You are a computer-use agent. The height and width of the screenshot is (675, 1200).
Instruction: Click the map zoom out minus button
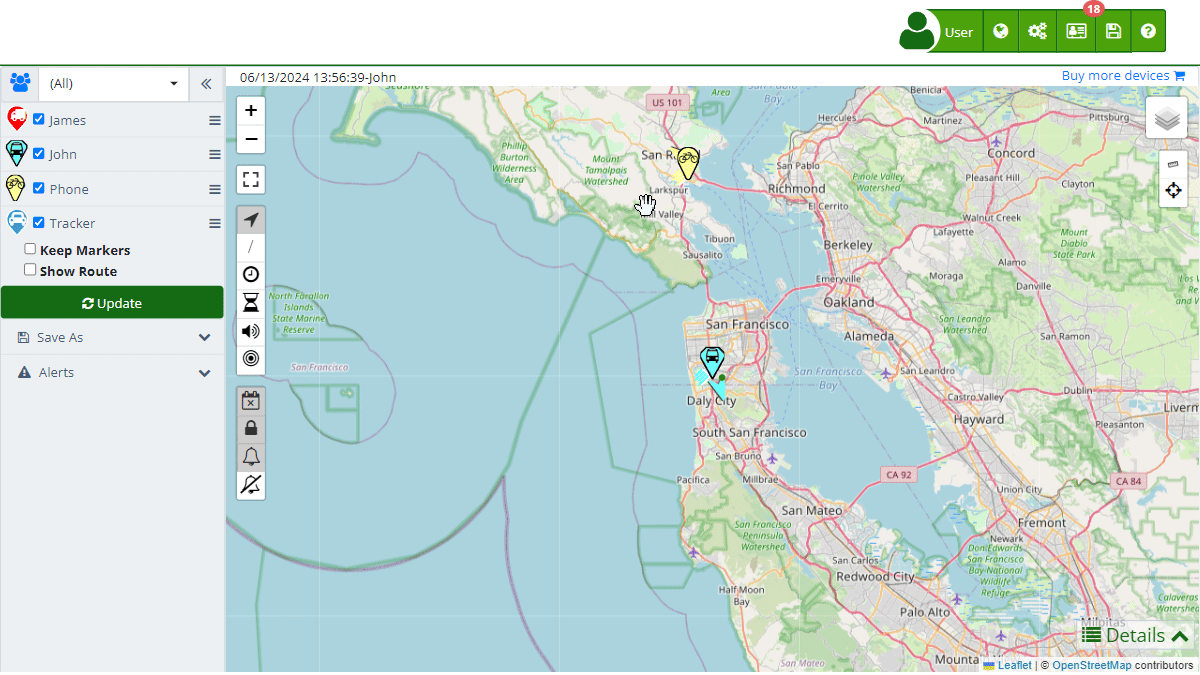tap(251, 139)
